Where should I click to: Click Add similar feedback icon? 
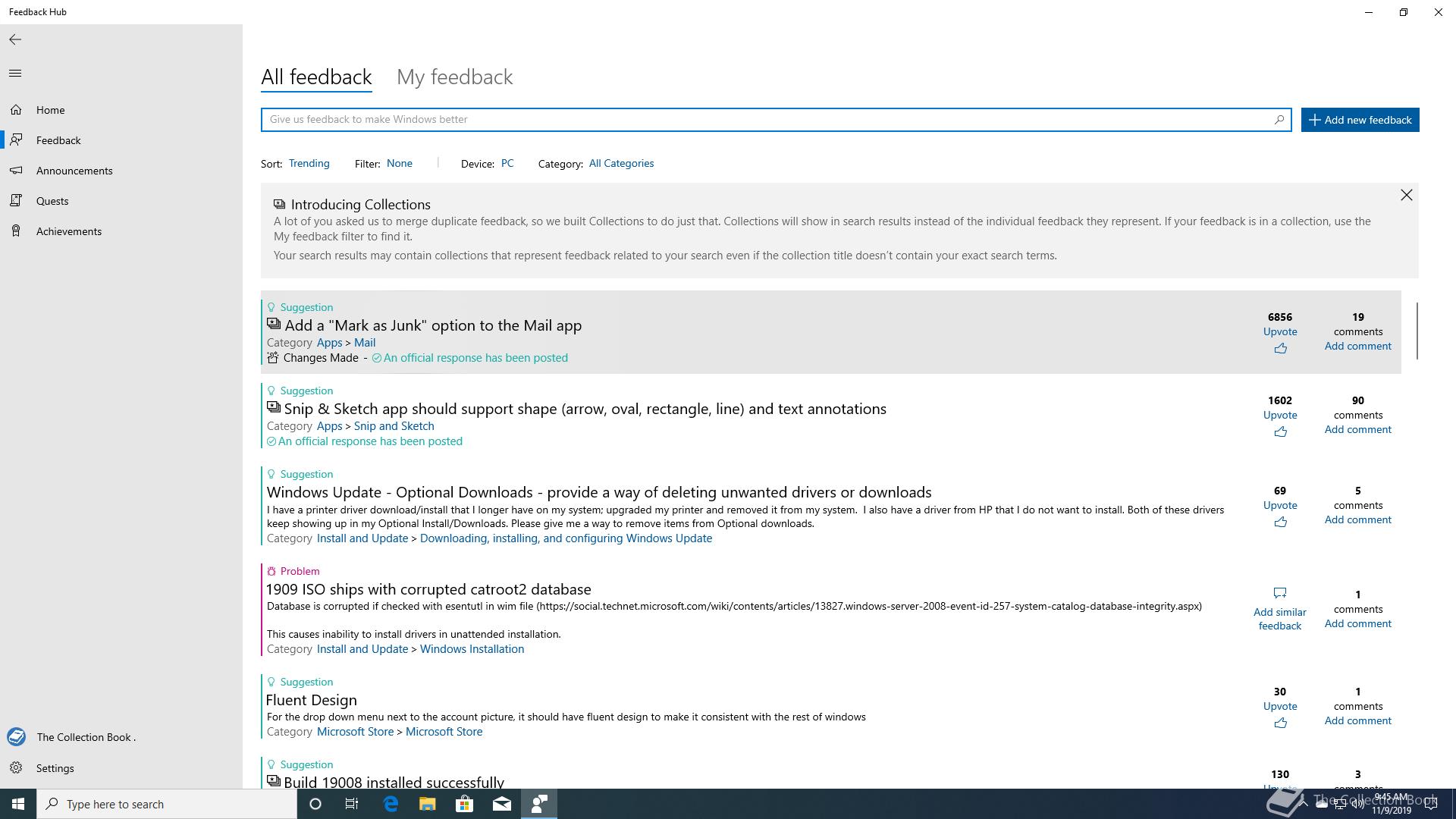click(x=1280, y=593)
